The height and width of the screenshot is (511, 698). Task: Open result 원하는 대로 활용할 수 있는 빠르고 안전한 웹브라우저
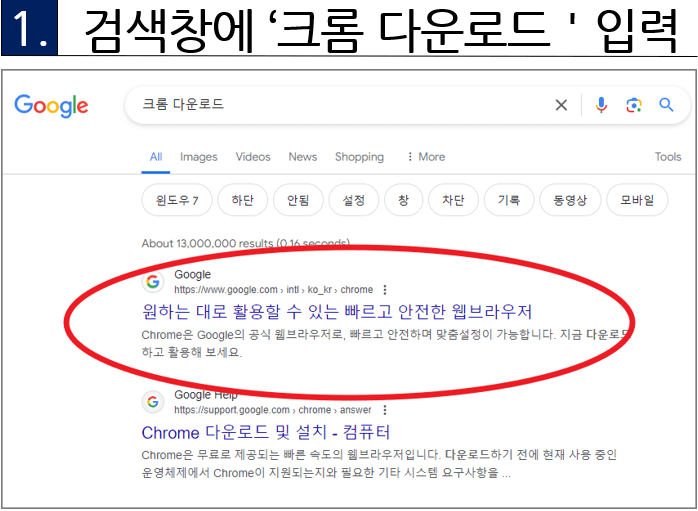(337, 312)
